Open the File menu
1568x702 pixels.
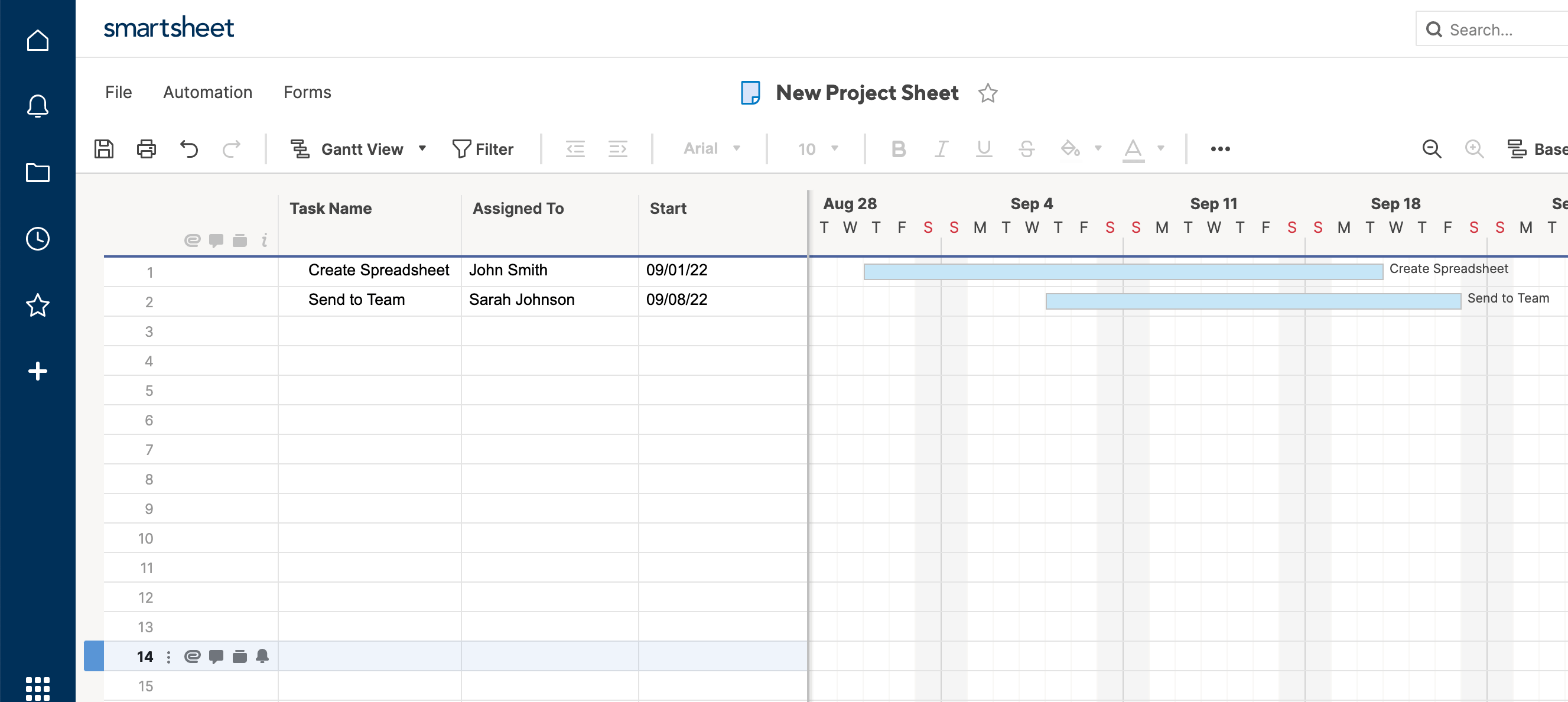coord(118,93)
